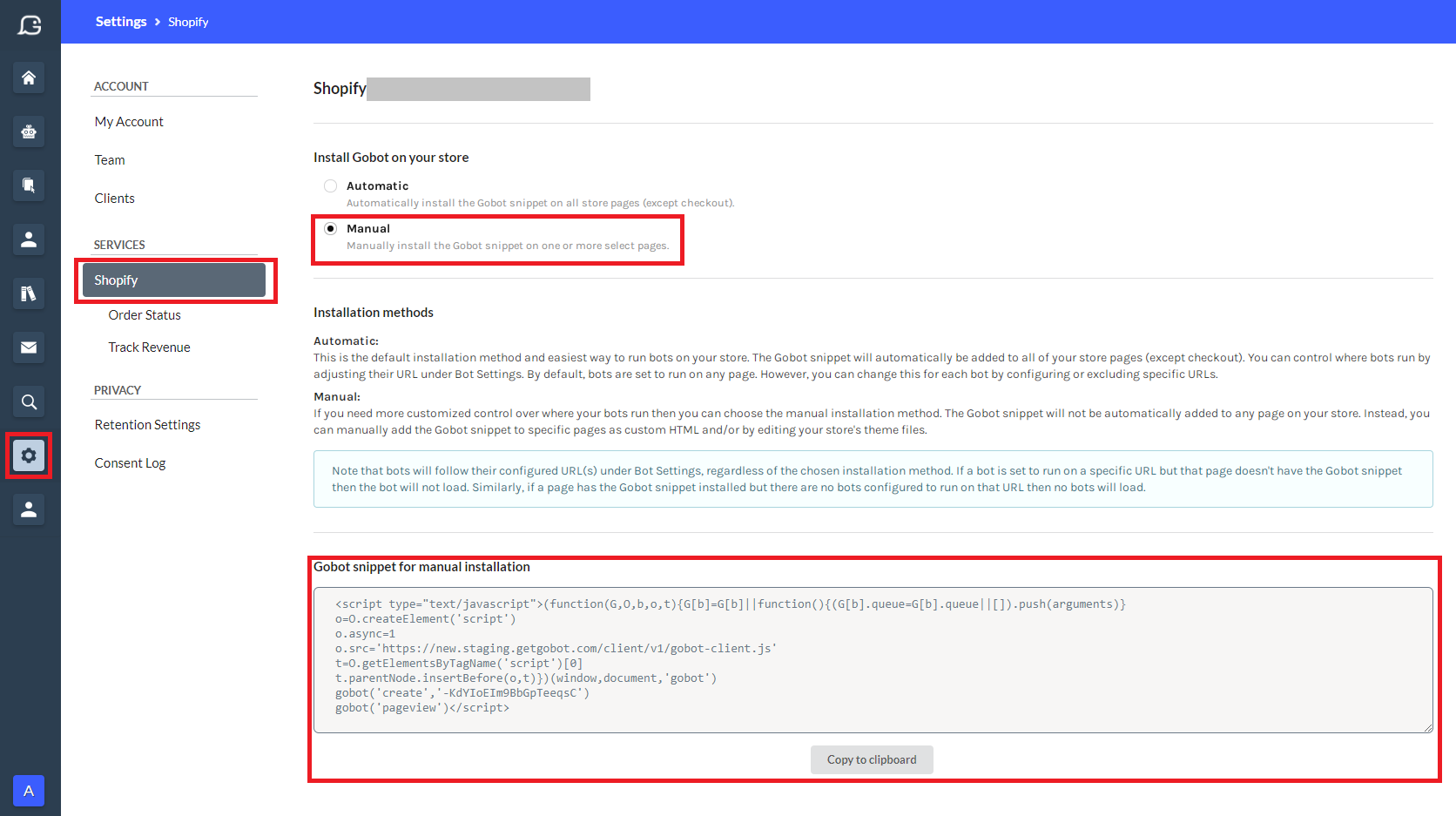This screenshot has width=1456, height=816.
Task: Open the Bots robot icon
Action: 29,132
